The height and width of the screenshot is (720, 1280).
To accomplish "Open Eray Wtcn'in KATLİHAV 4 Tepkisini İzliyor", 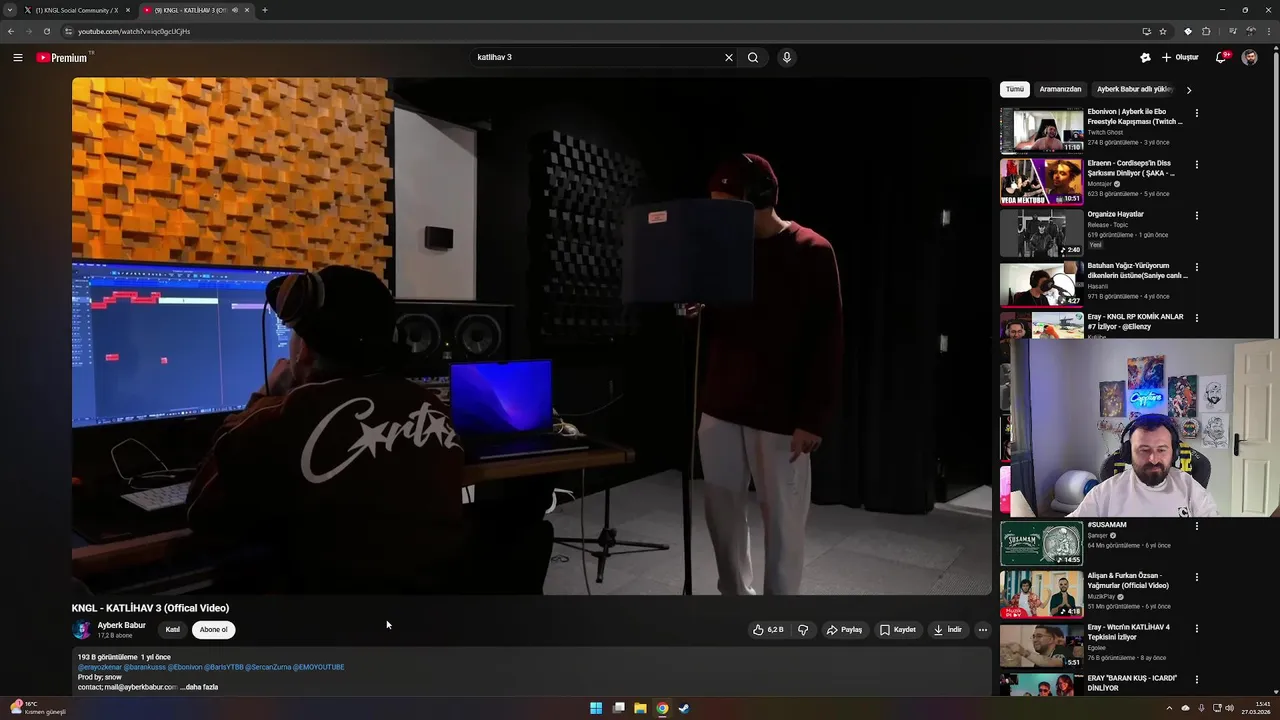I will point(1129,632).
